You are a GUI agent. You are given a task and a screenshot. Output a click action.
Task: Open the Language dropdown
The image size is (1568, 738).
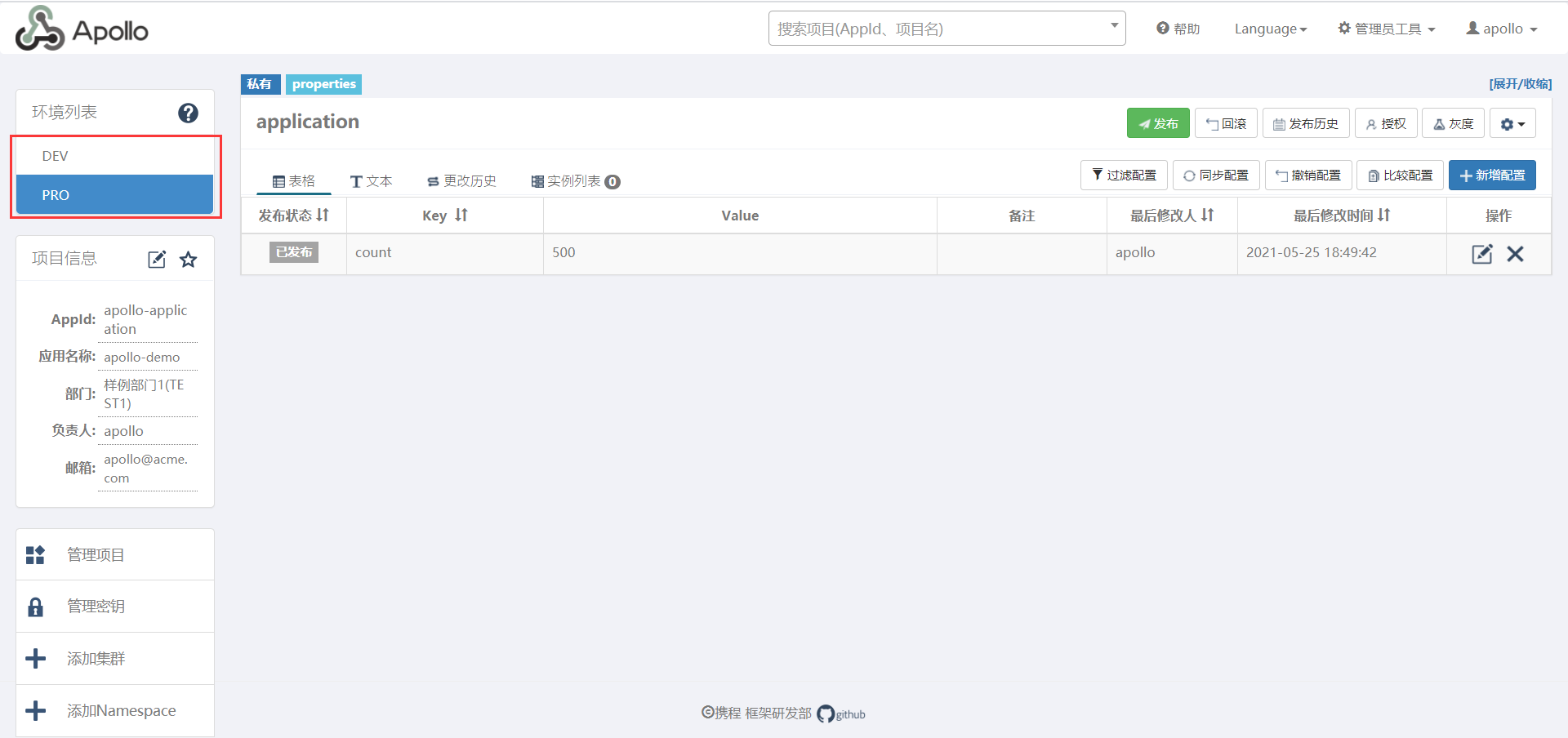(x=1270, y=29)
